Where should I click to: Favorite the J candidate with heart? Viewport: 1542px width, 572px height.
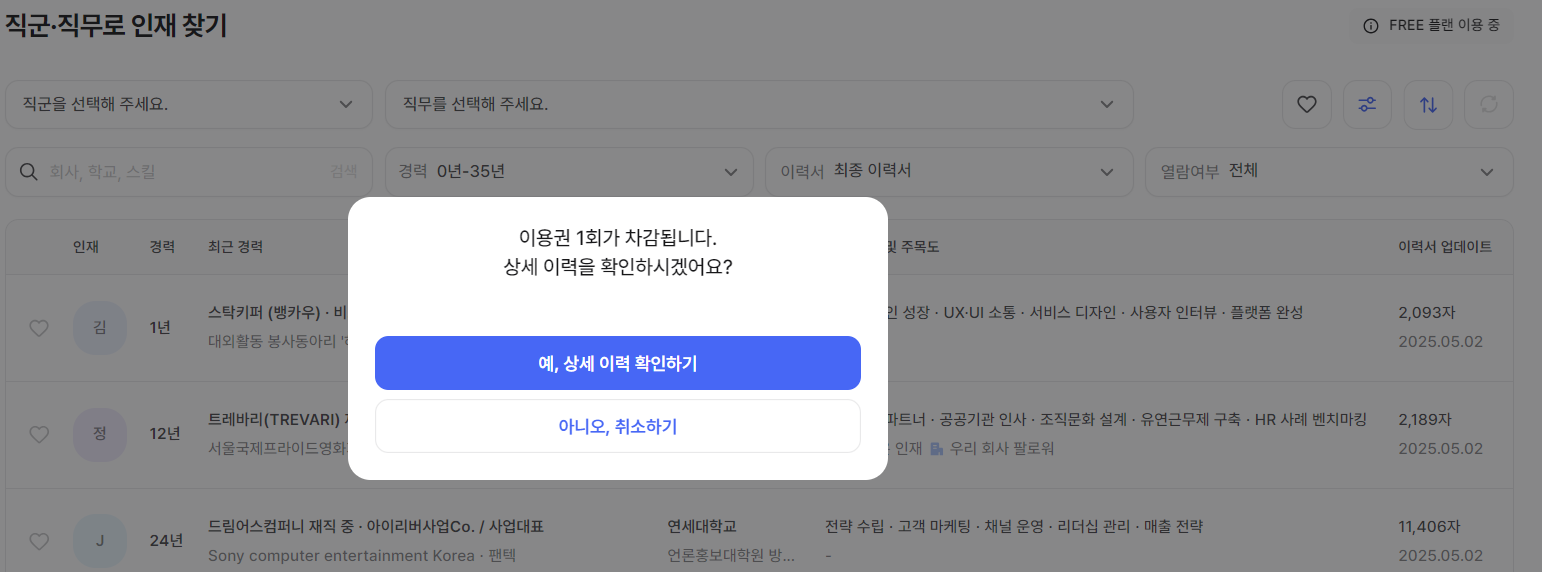click(39, 541)
